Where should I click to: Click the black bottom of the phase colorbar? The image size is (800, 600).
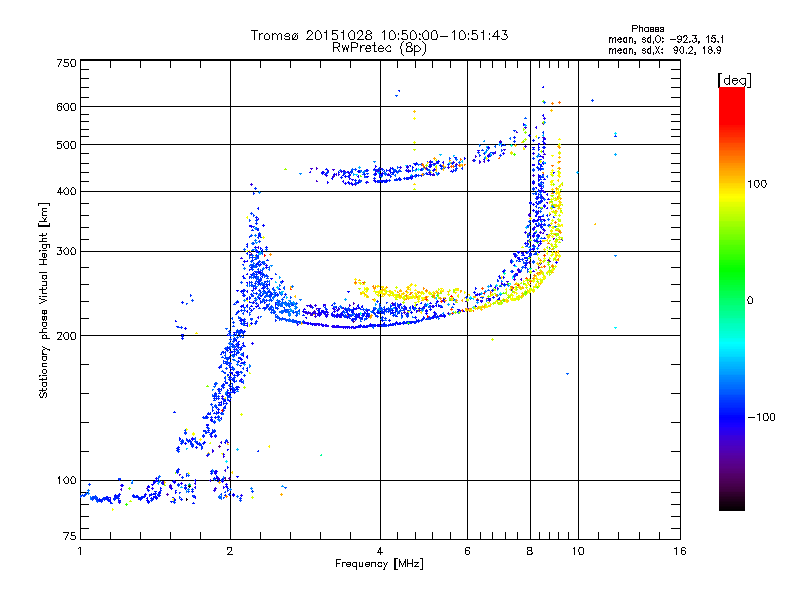tap(732, 503)
